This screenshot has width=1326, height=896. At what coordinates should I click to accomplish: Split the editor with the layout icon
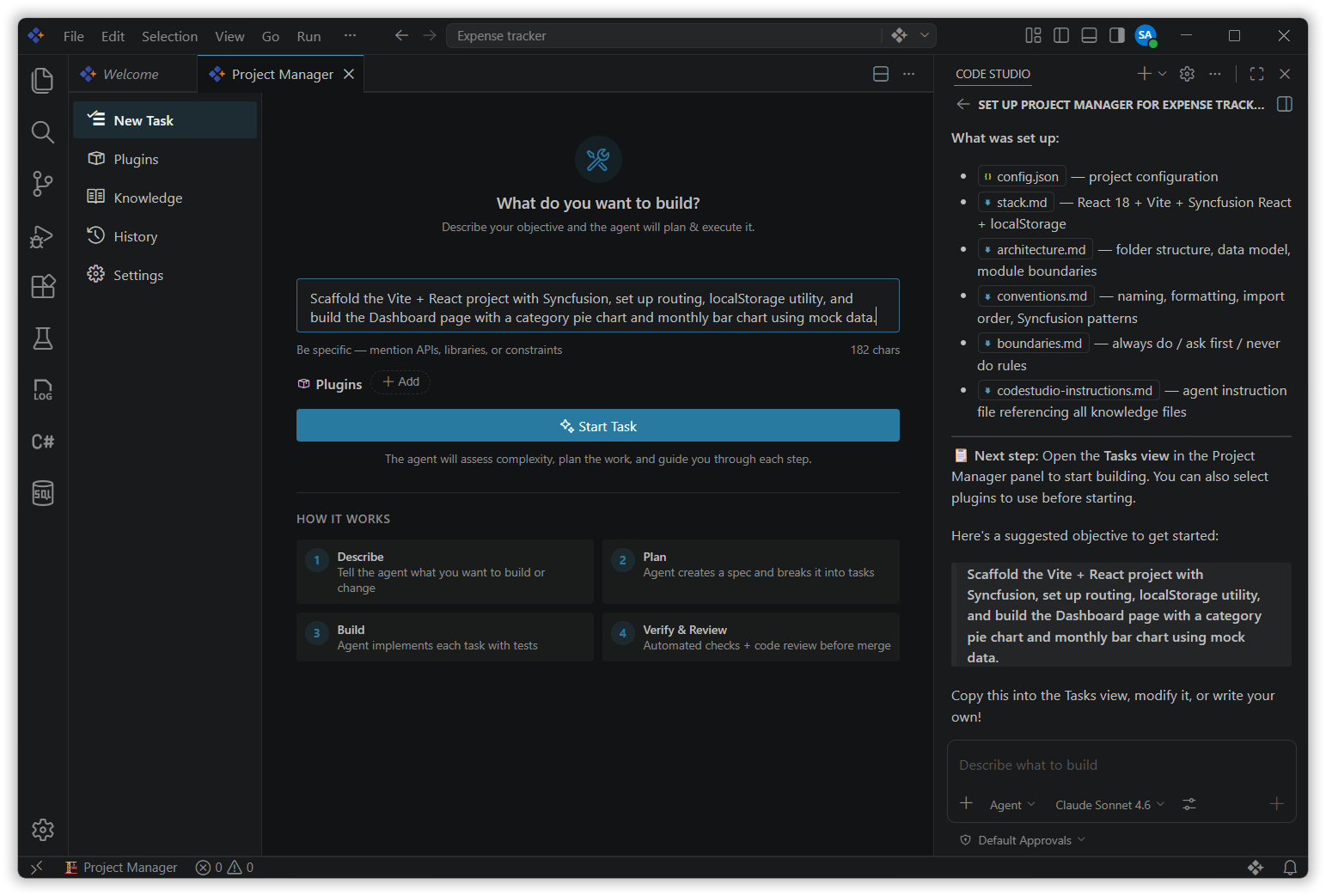click(881, 74)
